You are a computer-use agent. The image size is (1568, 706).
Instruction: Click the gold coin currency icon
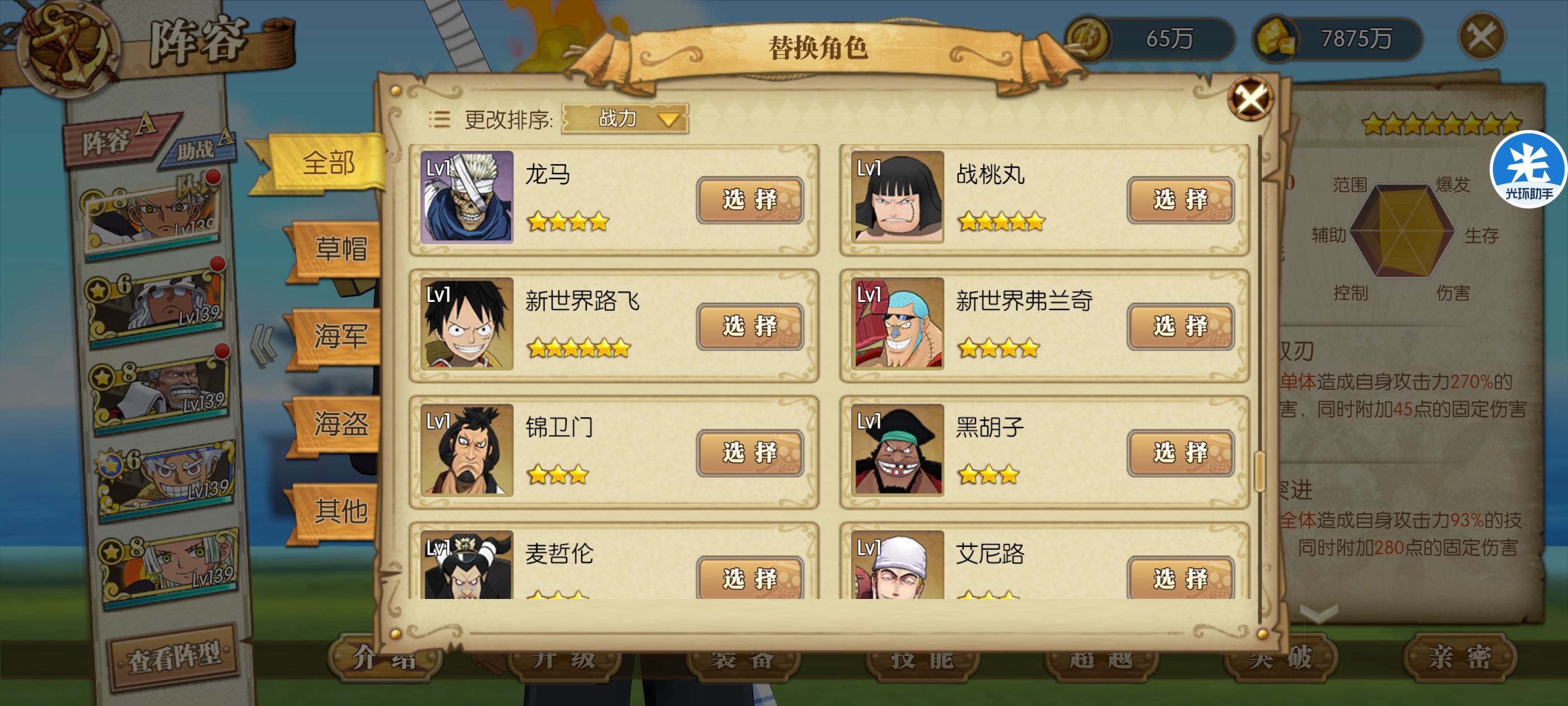coord(1088,37)
